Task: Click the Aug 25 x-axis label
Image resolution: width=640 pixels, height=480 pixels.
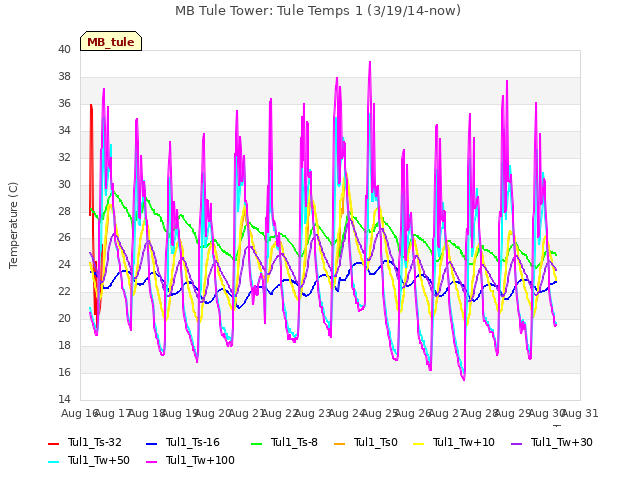Action: click(380, 413)
